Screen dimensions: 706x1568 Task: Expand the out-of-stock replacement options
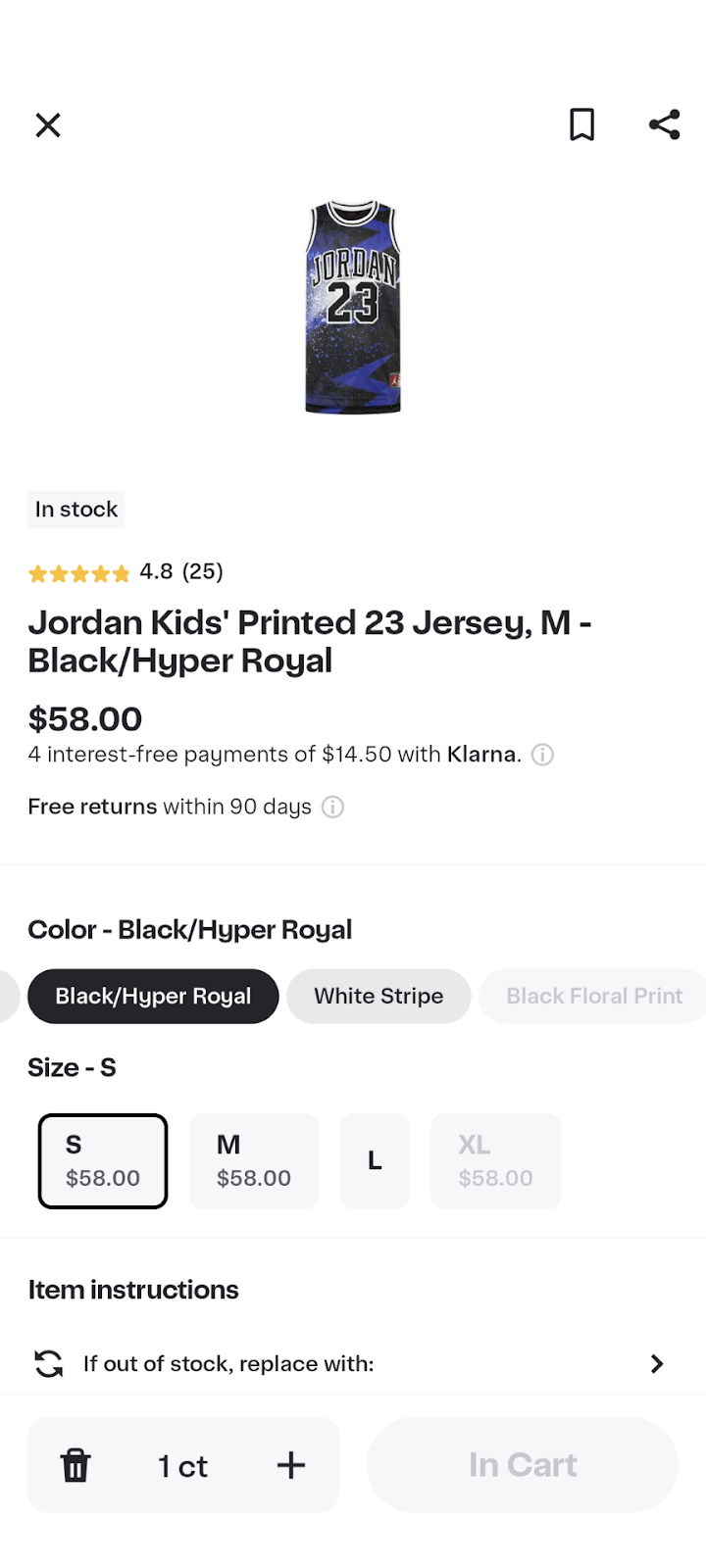656,1363
